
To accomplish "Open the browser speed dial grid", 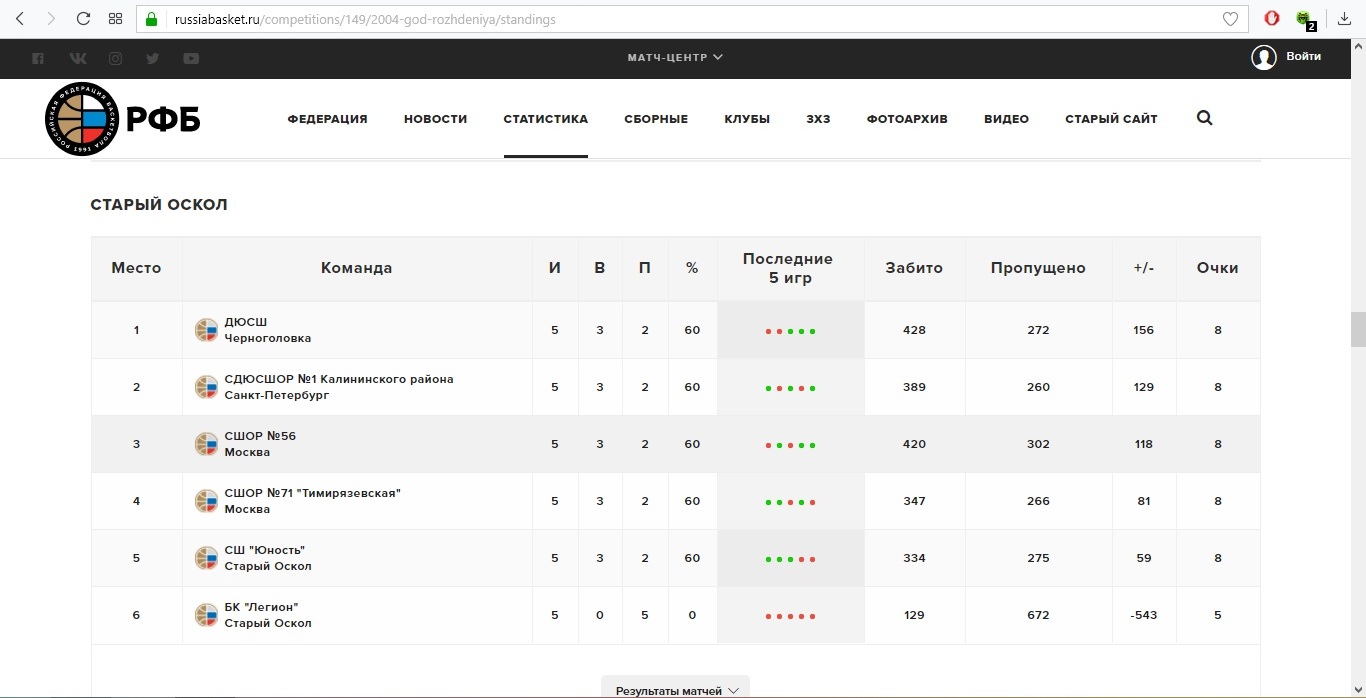I will coord(115,19).
